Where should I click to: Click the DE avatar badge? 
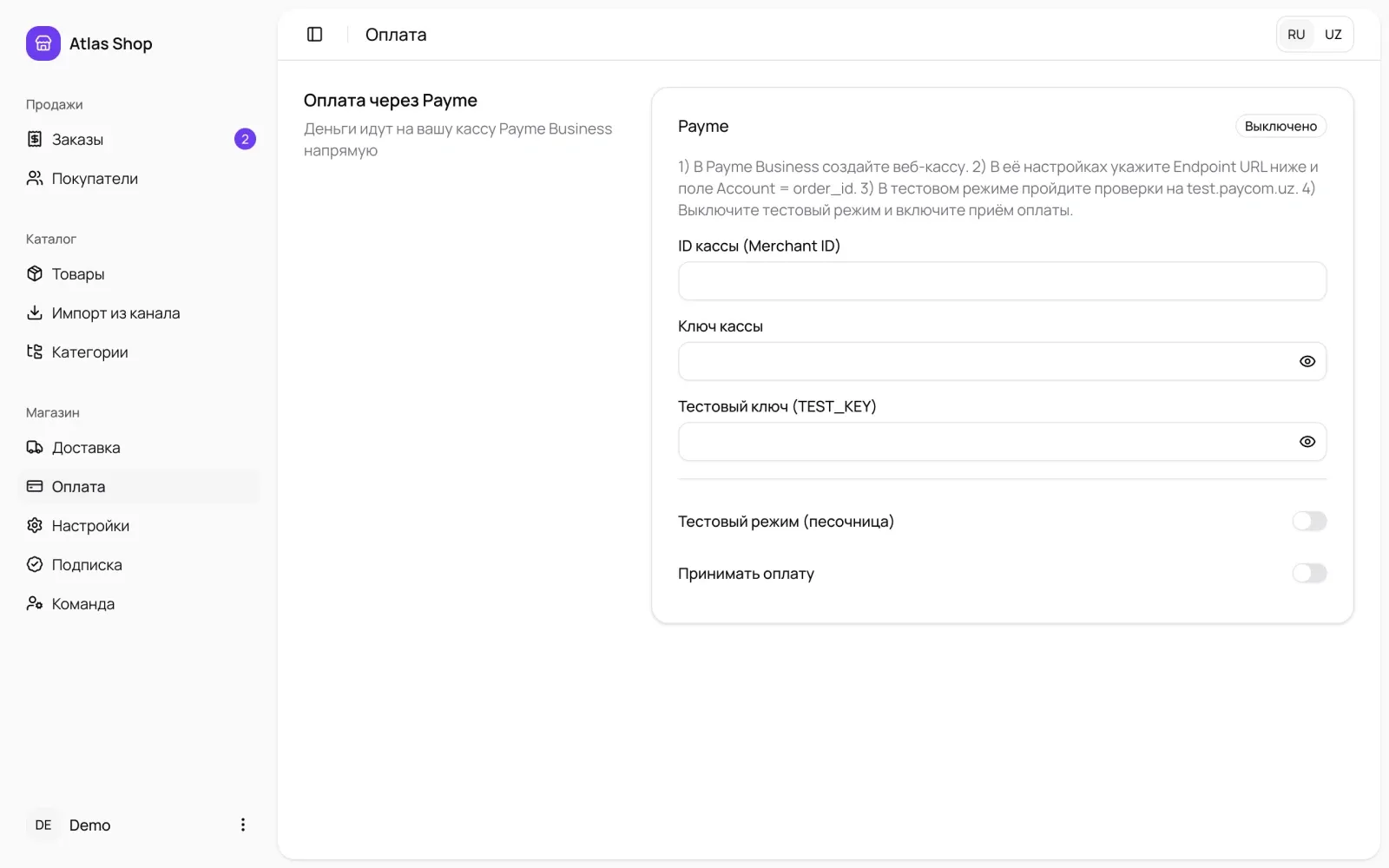(x=43, y=825)
